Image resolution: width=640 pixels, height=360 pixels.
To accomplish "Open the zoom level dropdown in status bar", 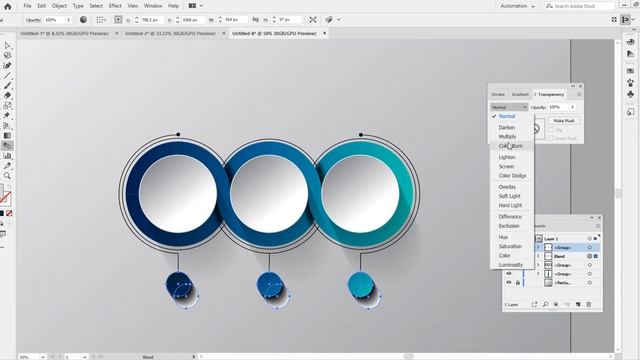I will point(43,357).
